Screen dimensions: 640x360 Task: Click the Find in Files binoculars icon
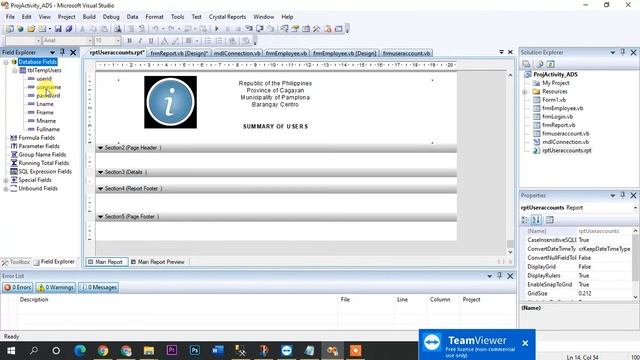118,29
